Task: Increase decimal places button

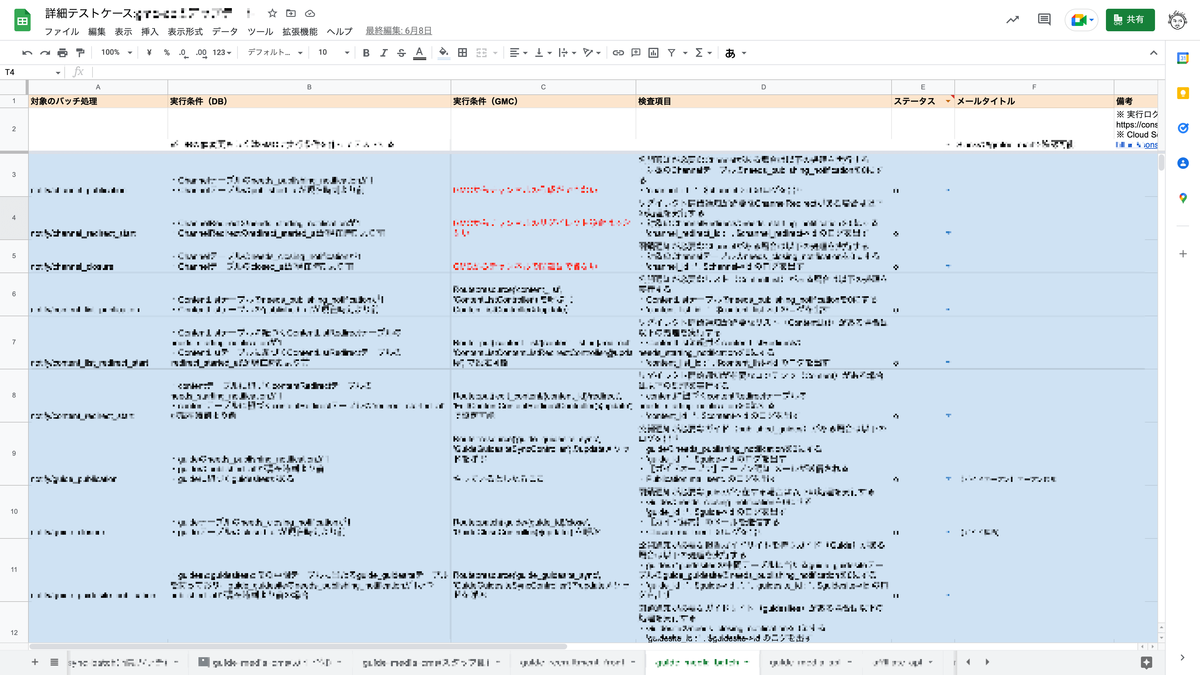Action: click(x=202, y=52)
